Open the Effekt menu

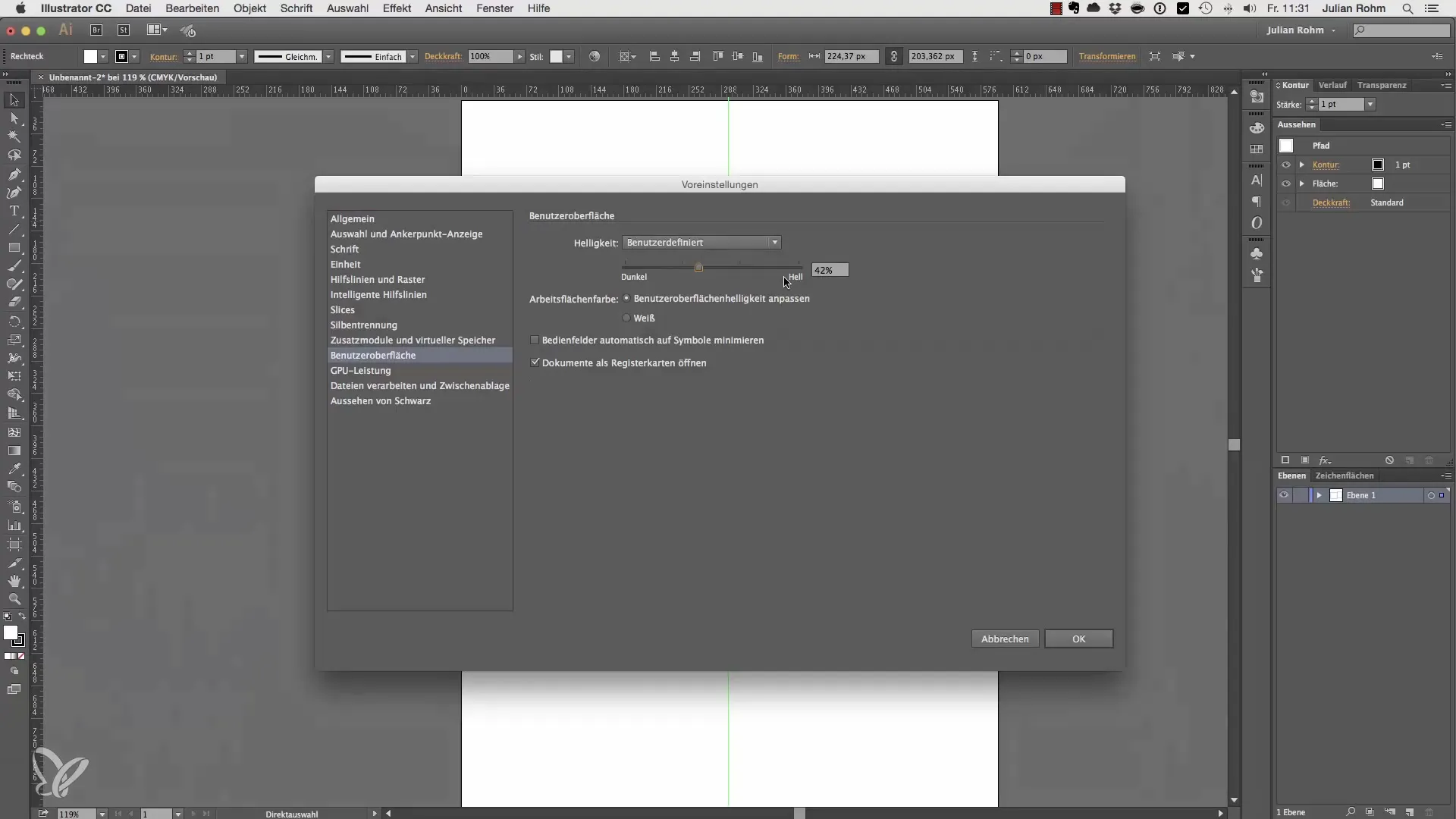(397, 8)
